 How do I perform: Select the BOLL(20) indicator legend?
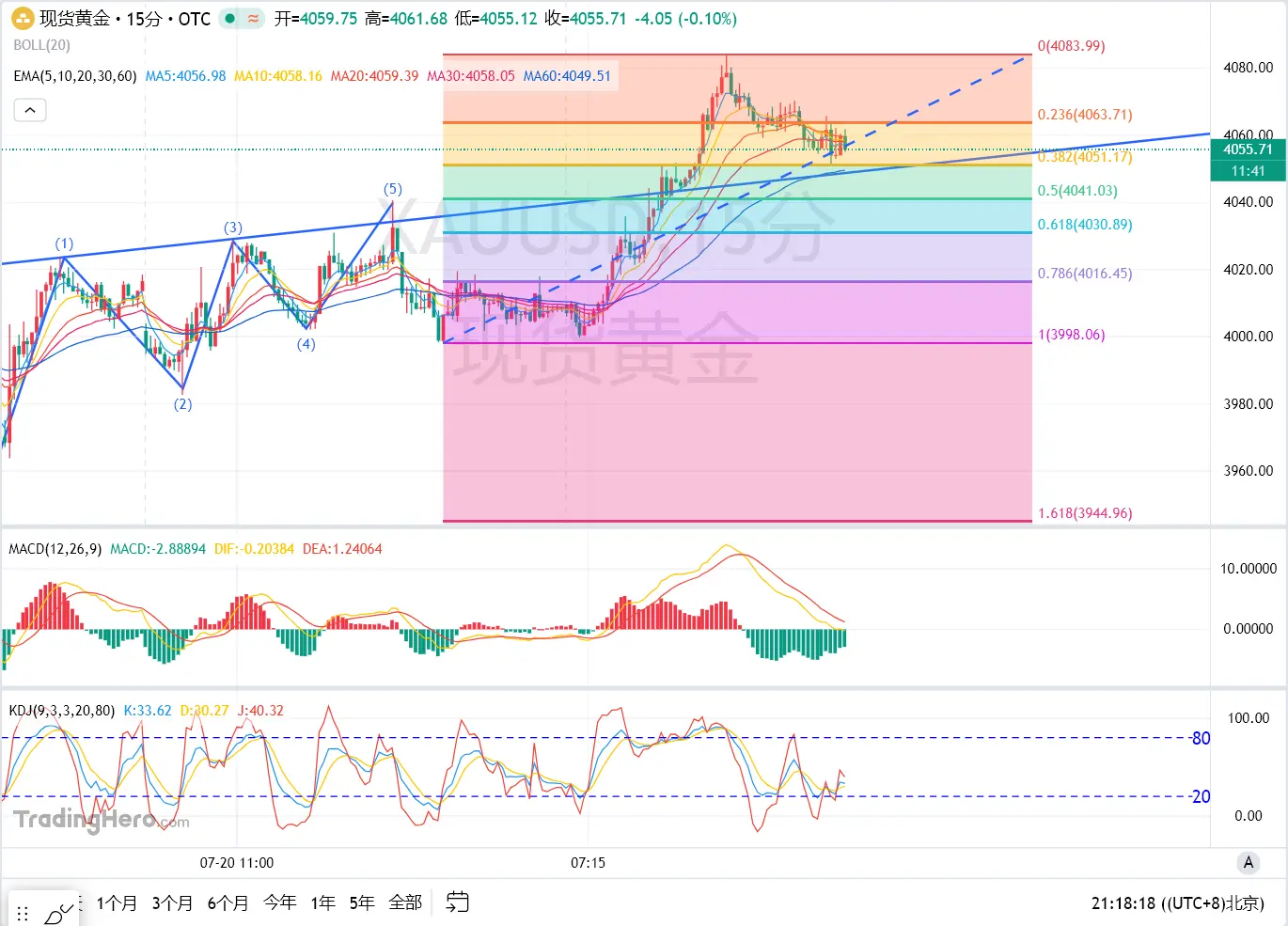tap(42, 45)
